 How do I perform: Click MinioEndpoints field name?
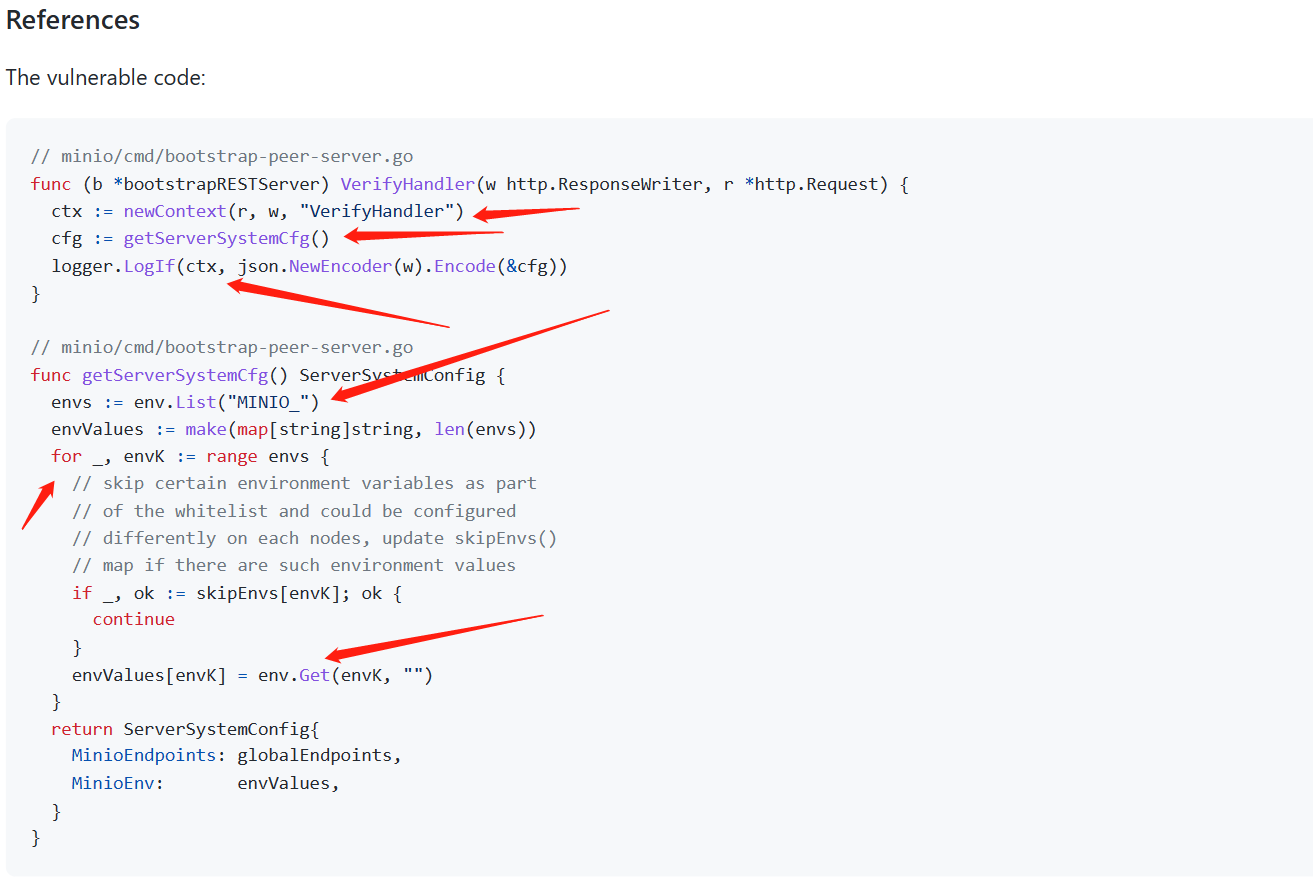[x=144, y=755]
